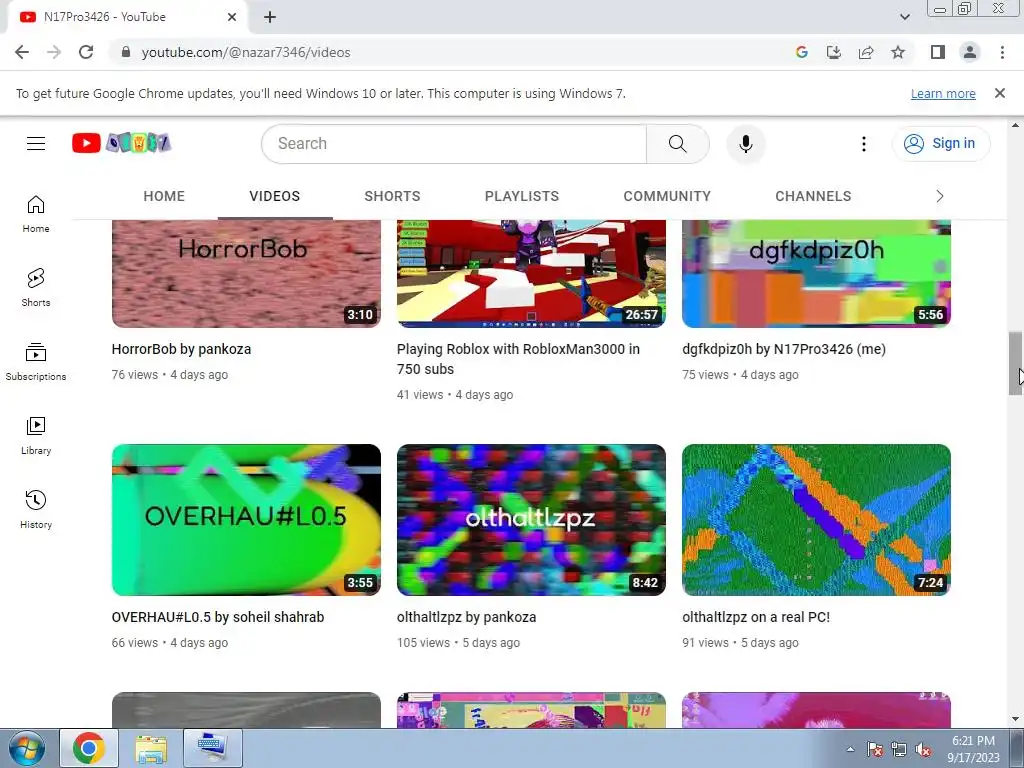This screenshot has width=1024, height=768.
Task: Share this page icon in address bar
Action: 866,52
